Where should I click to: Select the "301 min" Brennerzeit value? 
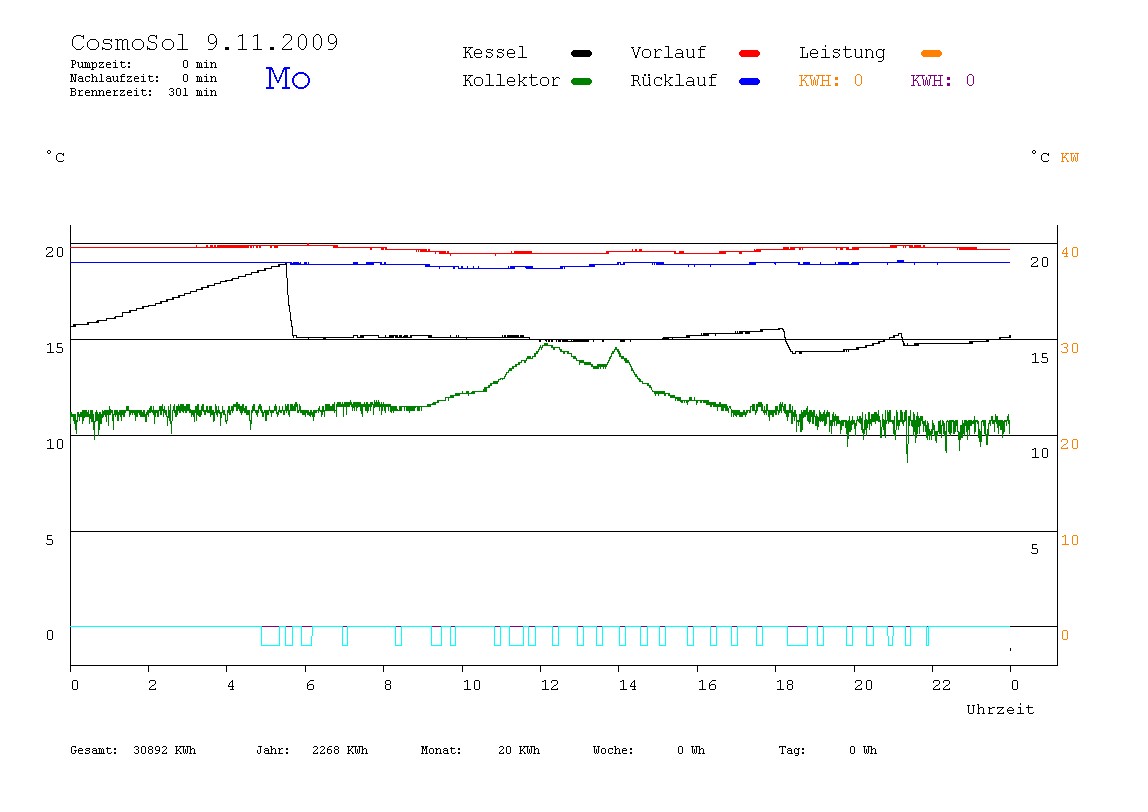(193, 92)
